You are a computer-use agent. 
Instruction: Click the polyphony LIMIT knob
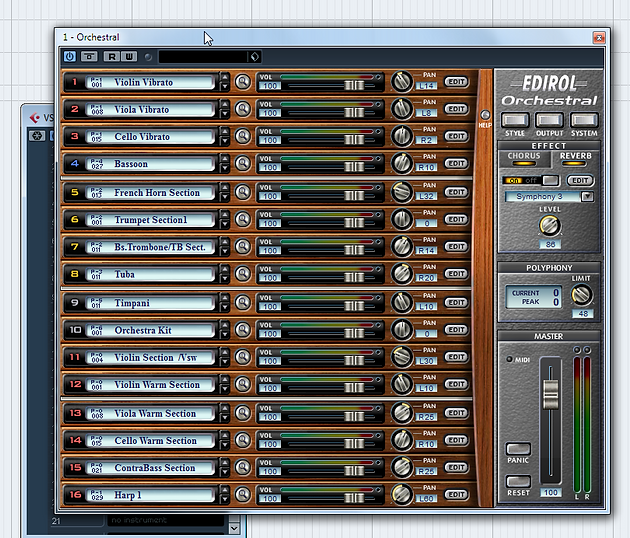581,295
